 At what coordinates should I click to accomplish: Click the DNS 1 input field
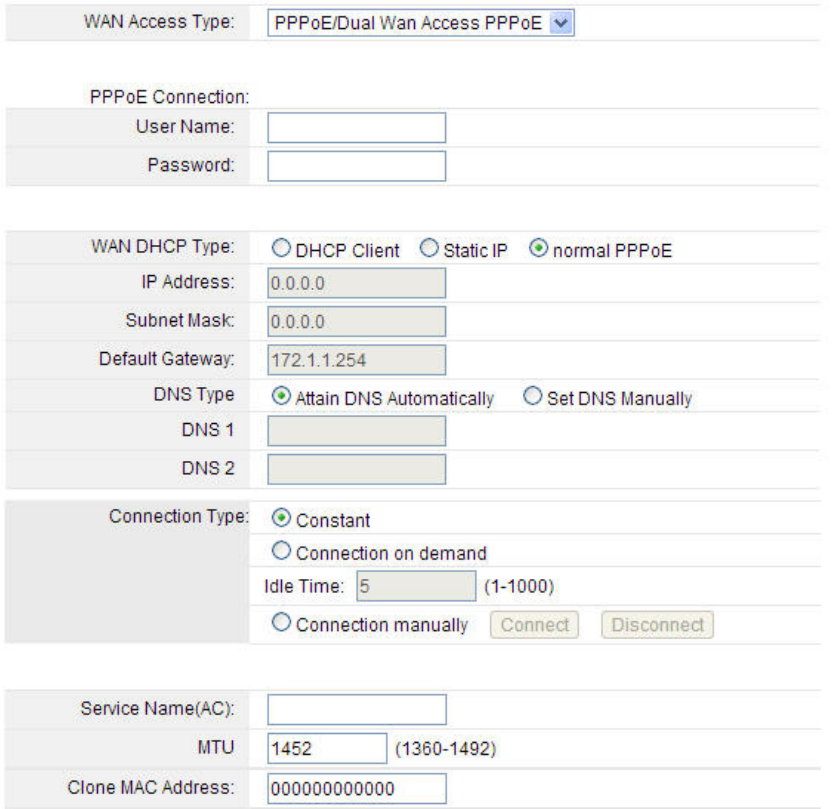[356, 431]
